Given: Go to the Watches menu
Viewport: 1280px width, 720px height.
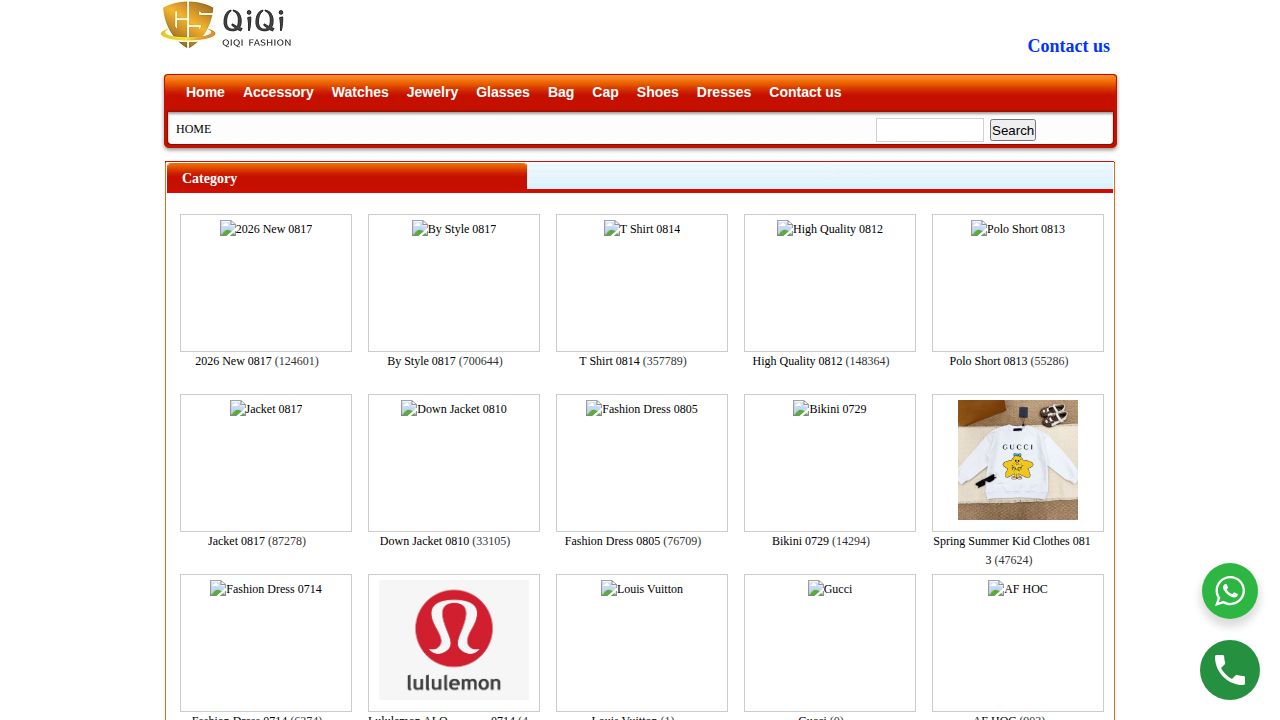Looking at the screenshot, I should pyautogui.click(x=360, y=92).
